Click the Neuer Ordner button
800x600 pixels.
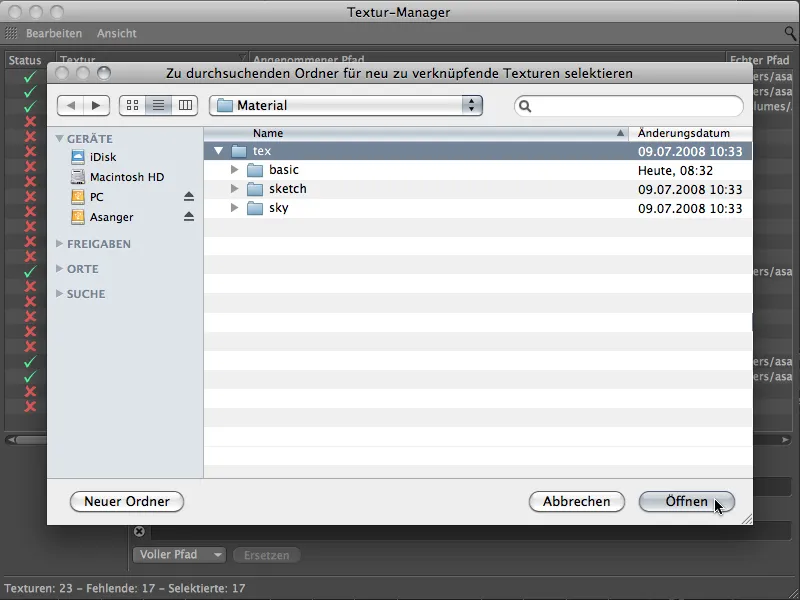pos(127,502)
